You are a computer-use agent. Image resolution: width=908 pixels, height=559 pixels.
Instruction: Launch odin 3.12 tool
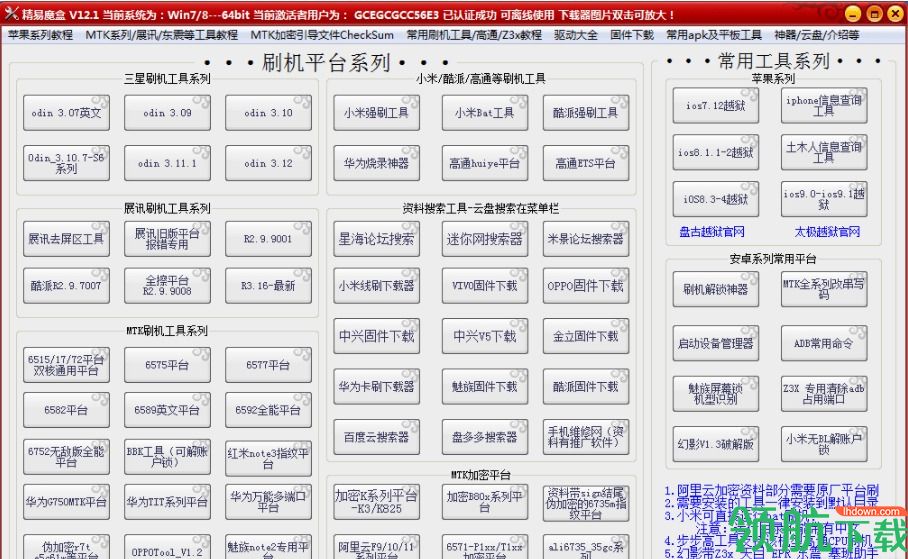coord(268,163)
